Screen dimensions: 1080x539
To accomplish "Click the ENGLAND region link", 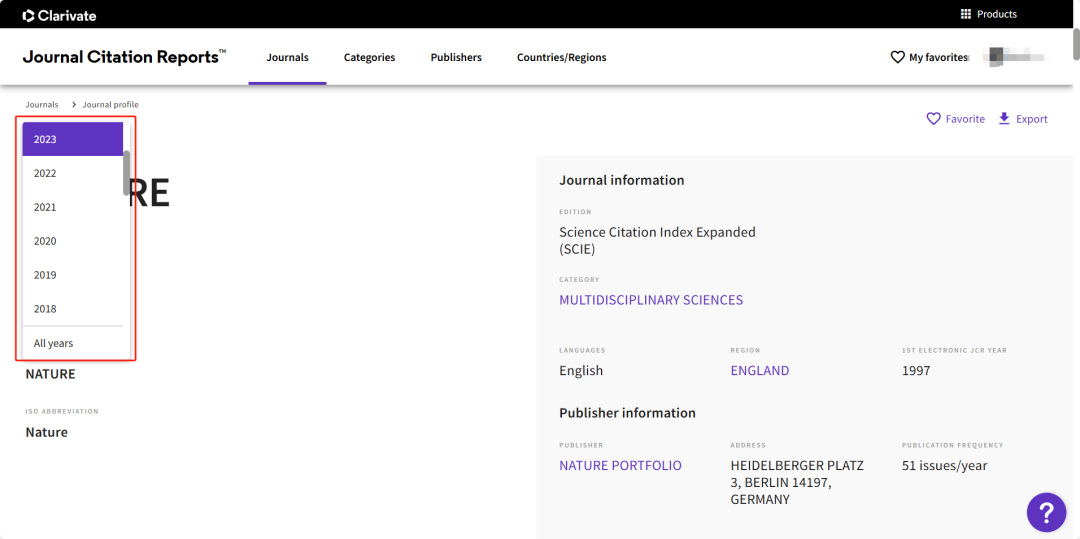I will coord(760,370).
